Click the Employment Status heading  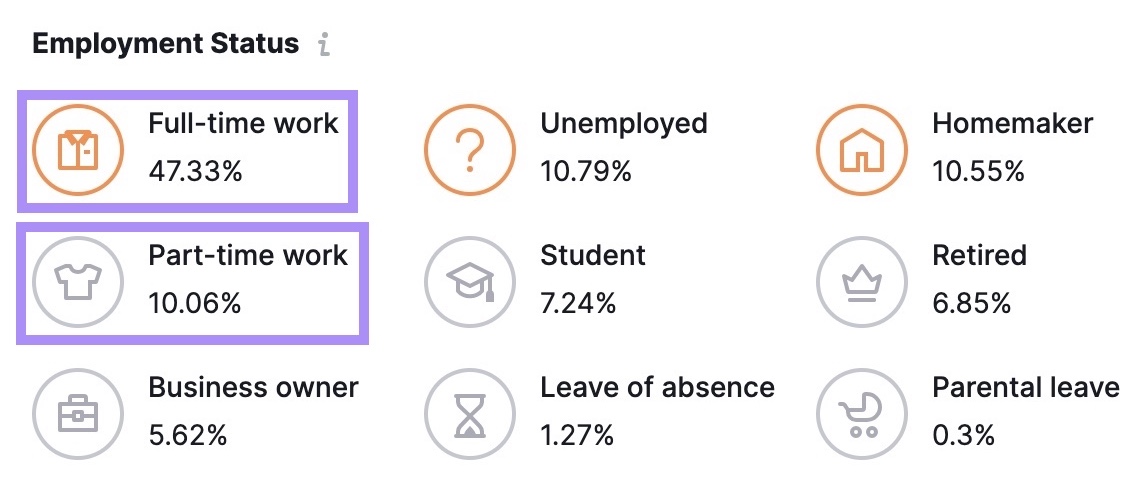tap(165, 44)
